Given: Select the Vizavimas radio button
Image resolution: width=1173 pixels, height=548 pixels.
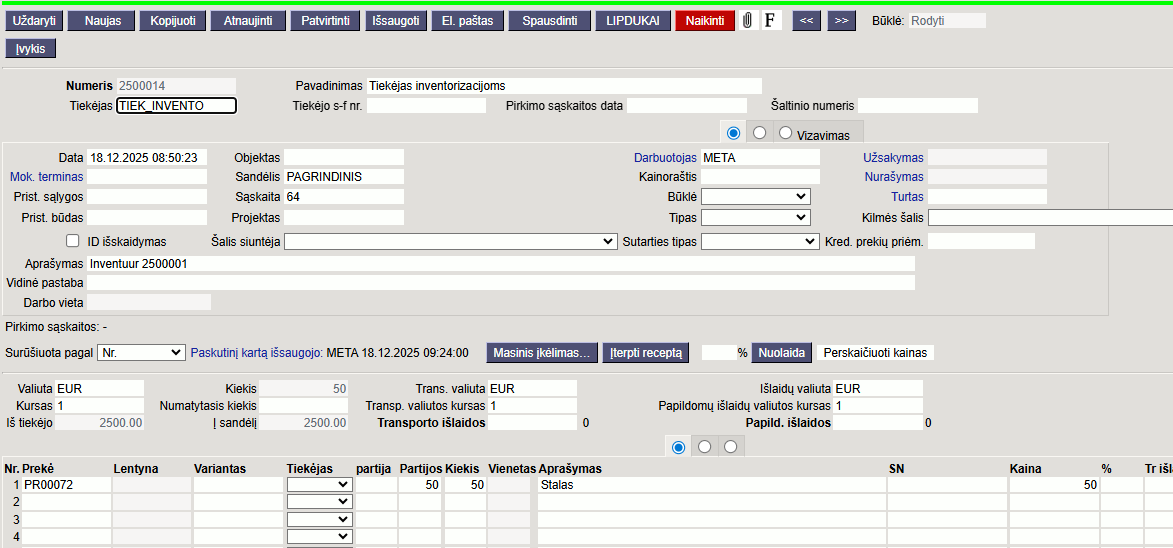Looking at the screenshot, I should pos(785,133).
